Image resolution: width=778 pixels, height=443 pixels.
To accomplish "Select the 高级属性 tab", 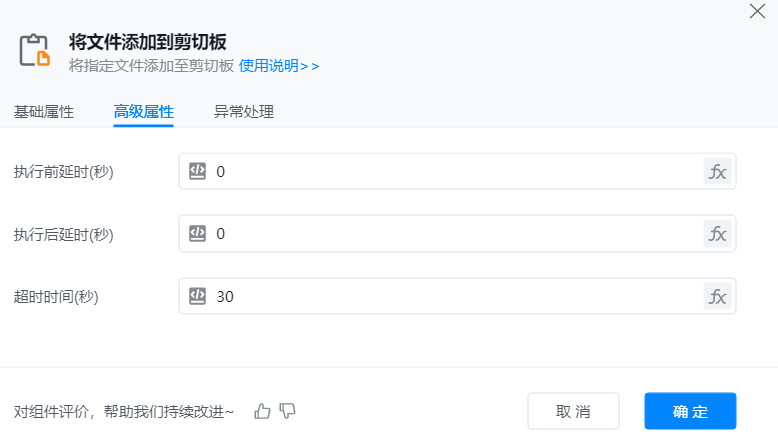I will pos(144,112).
